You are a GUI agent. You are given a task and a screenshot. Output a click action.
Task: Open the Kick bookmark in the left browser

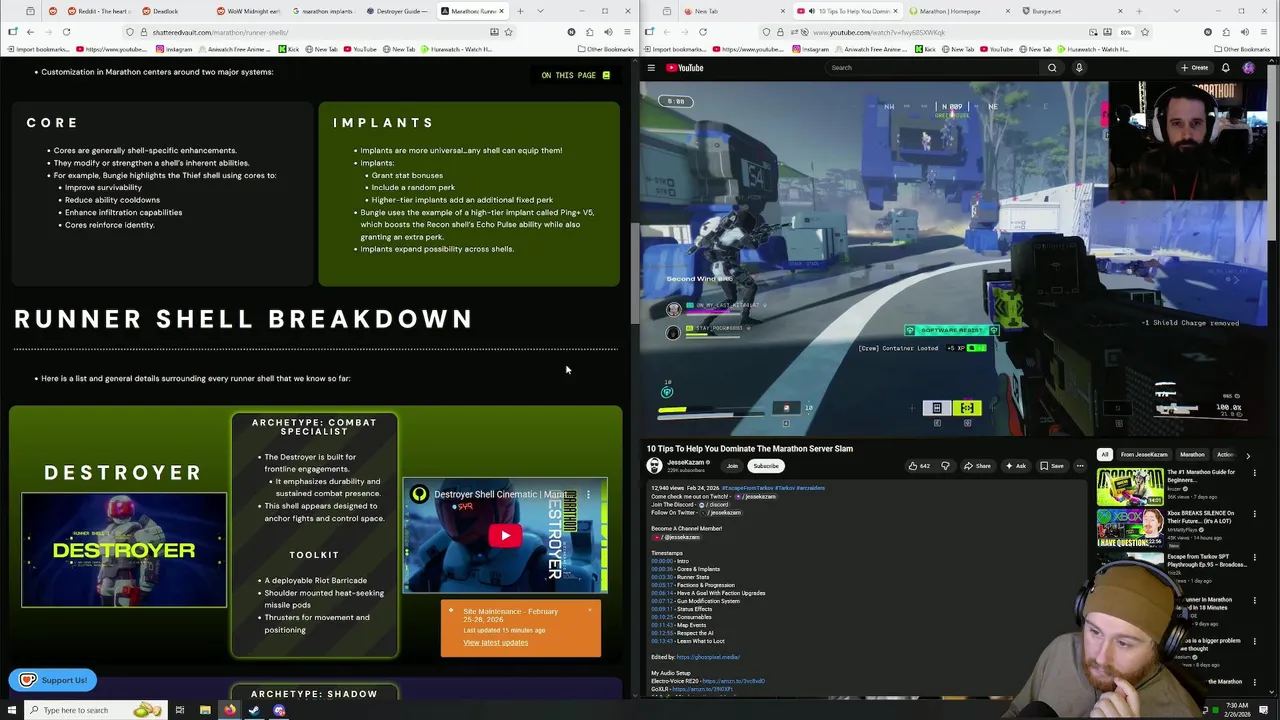tap(288, 49)
